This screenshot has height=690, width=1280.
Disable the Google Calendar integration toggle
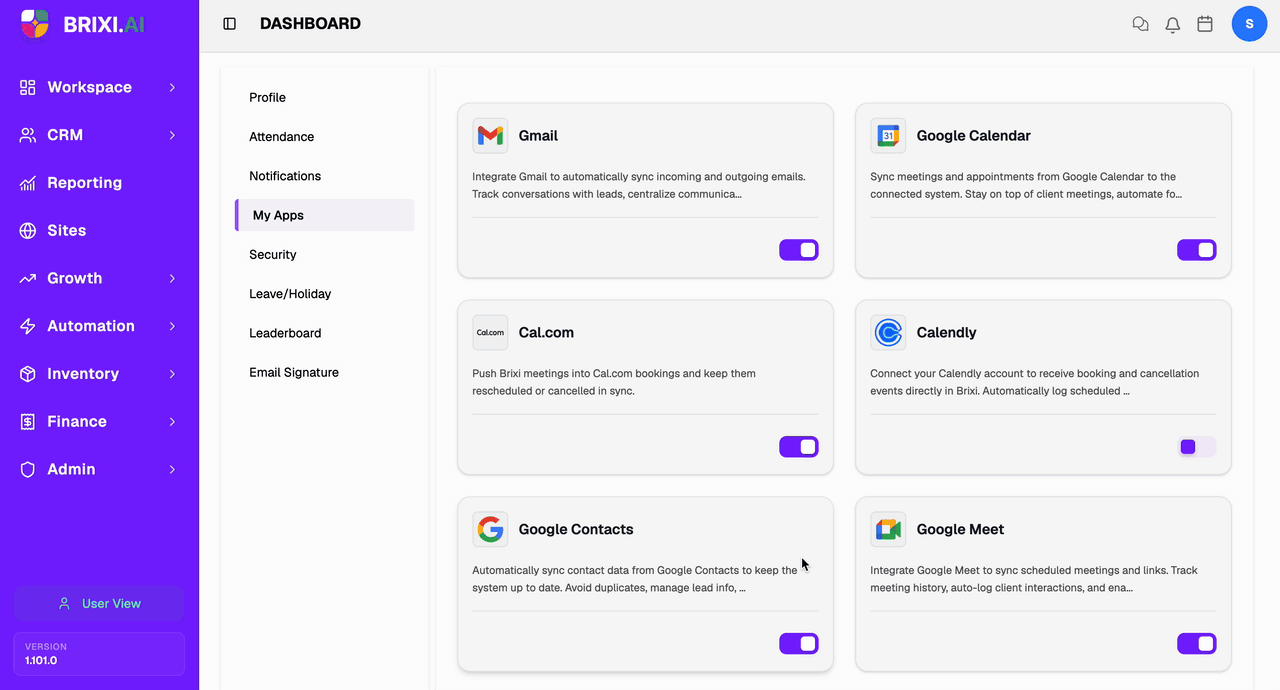[1197, 250]
